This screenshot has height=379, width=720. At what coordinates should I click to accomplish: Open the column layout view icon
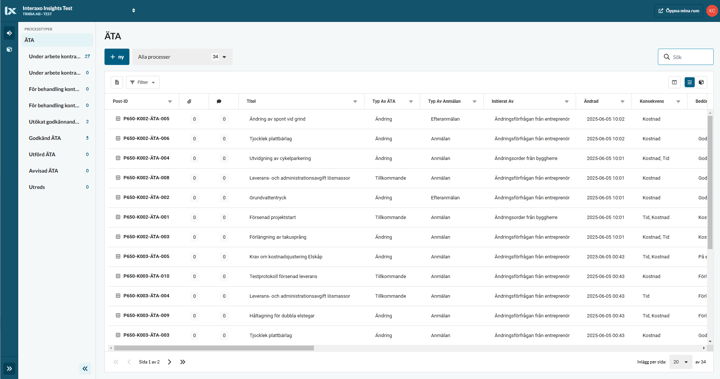[x=675, y=82]
